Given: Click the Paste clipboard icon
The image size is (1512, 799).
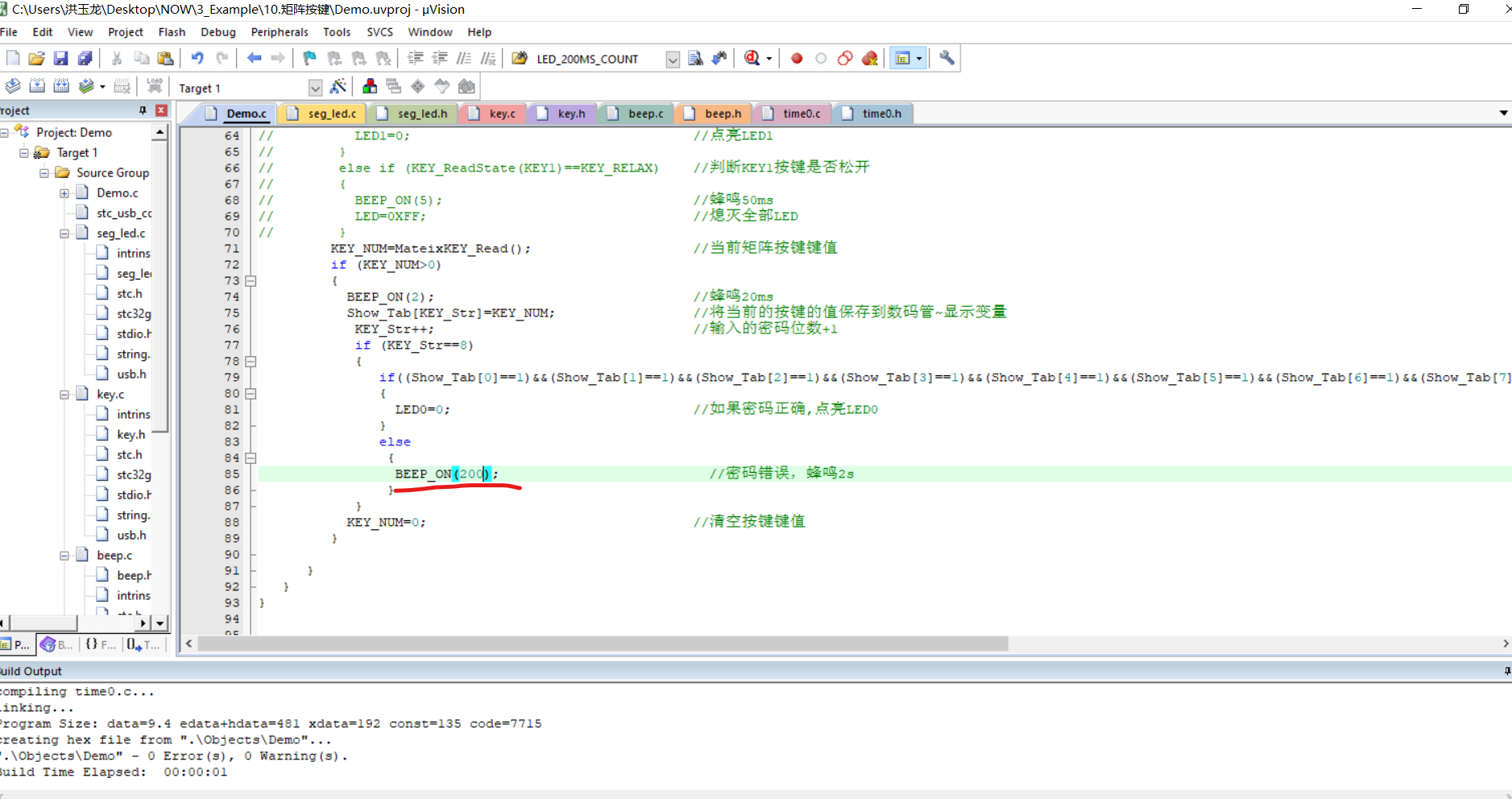Looking at the screenshot, I should pyautogui.click(x=165, y=58).
